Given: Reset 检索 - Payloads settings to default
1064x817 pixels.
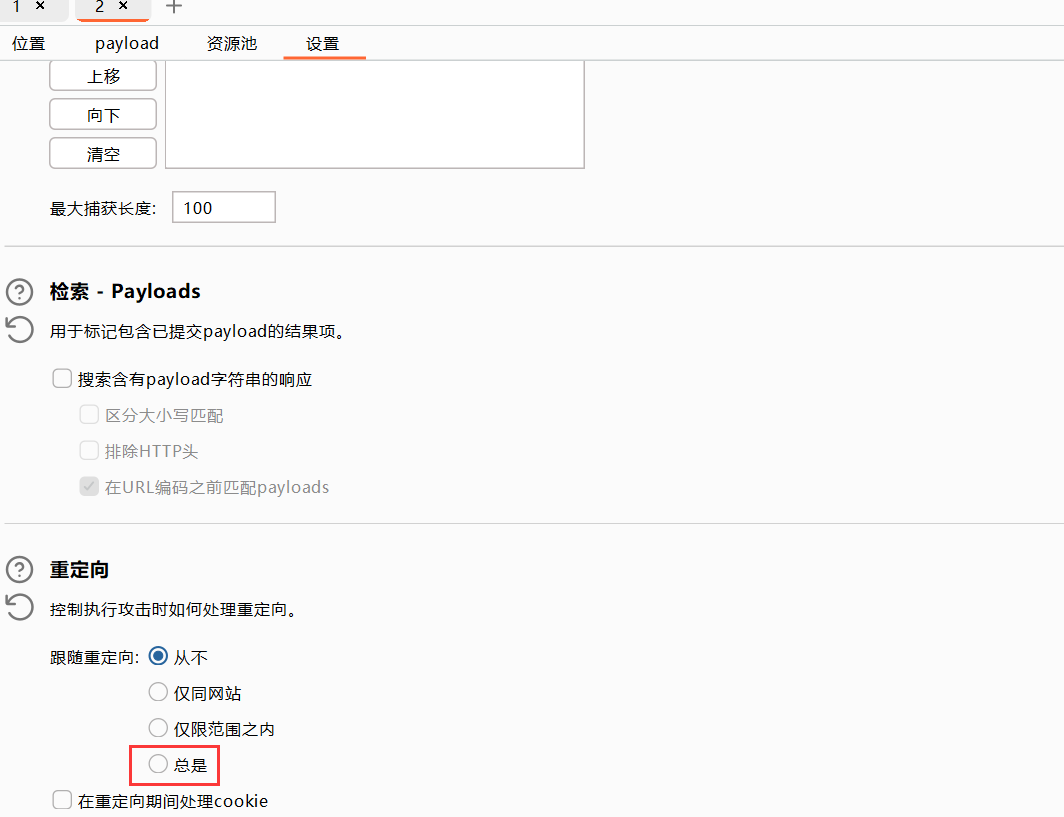Looking at the screenshot, I should [x=19, y=329].
